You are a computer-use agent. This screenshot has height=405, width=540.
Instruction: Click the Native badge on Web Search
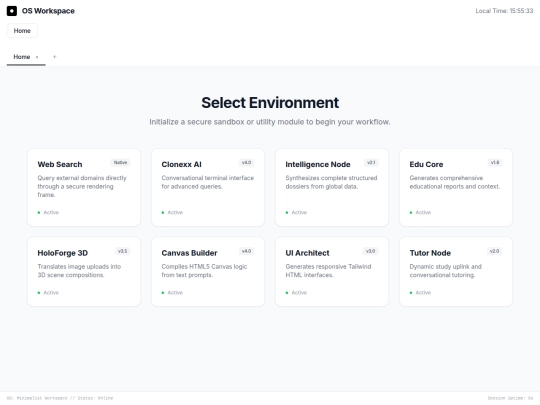[x=121, y=163]
